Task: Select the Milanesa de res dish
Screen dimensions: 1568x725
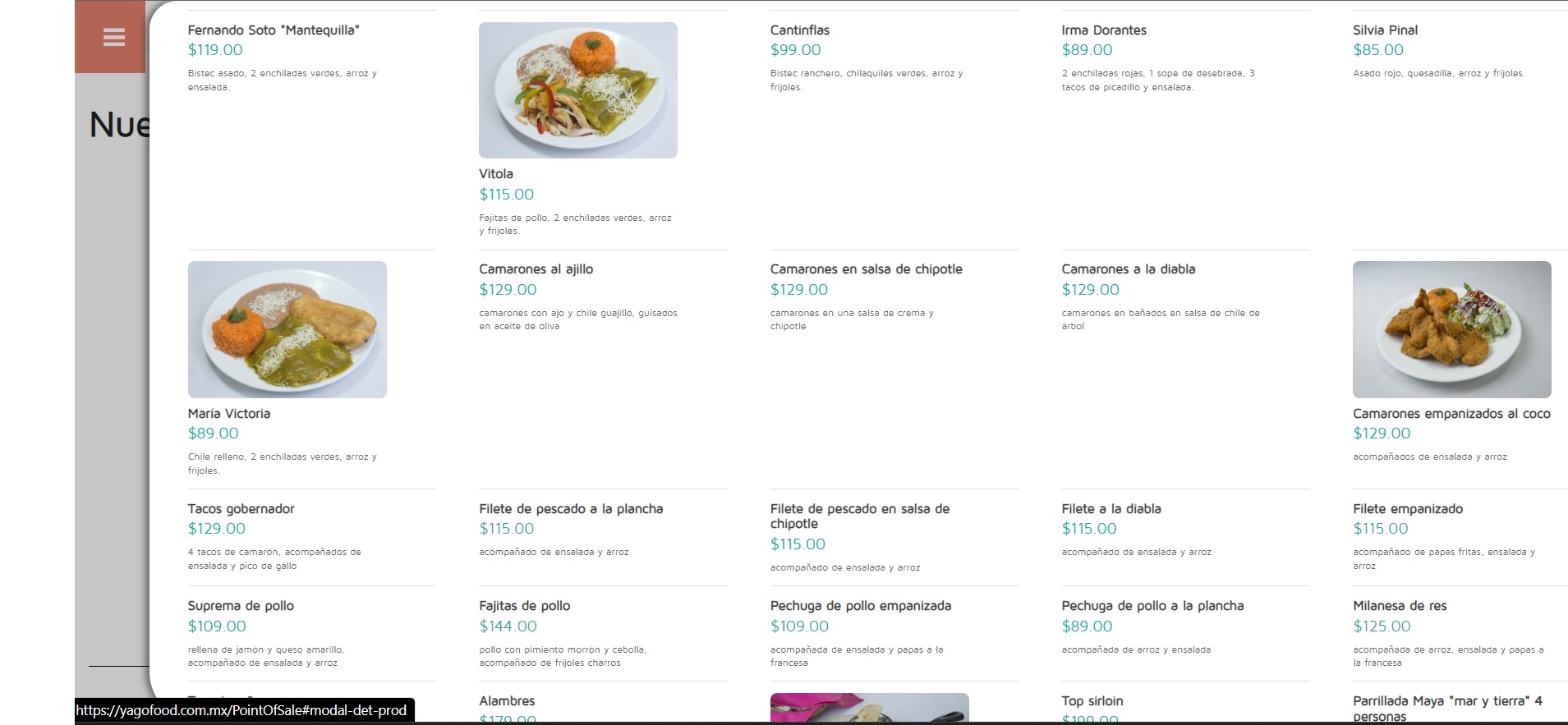Action: (1400, 606)
